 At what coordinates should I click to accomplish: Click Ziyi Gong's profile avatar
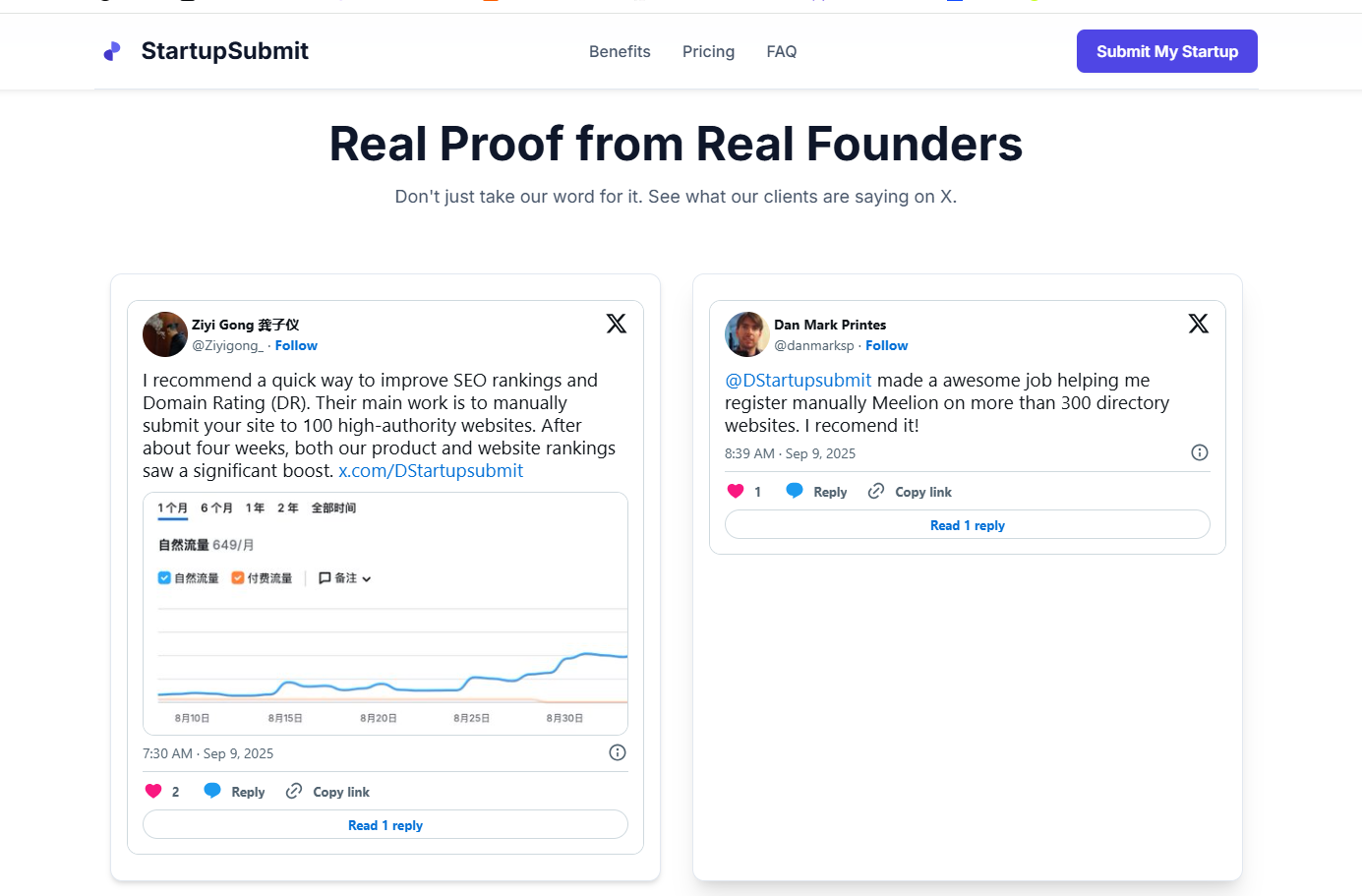coord(164,334)
